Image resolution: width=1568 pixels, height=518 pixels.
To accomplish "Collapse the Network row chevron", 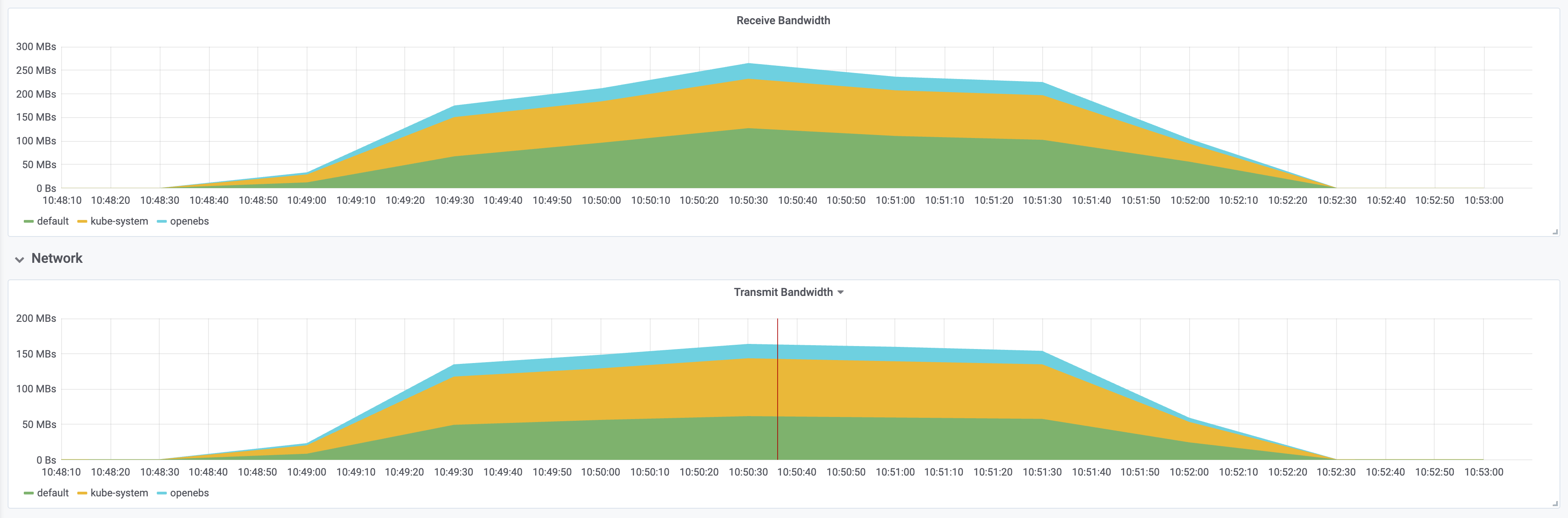I will [20, 259].
